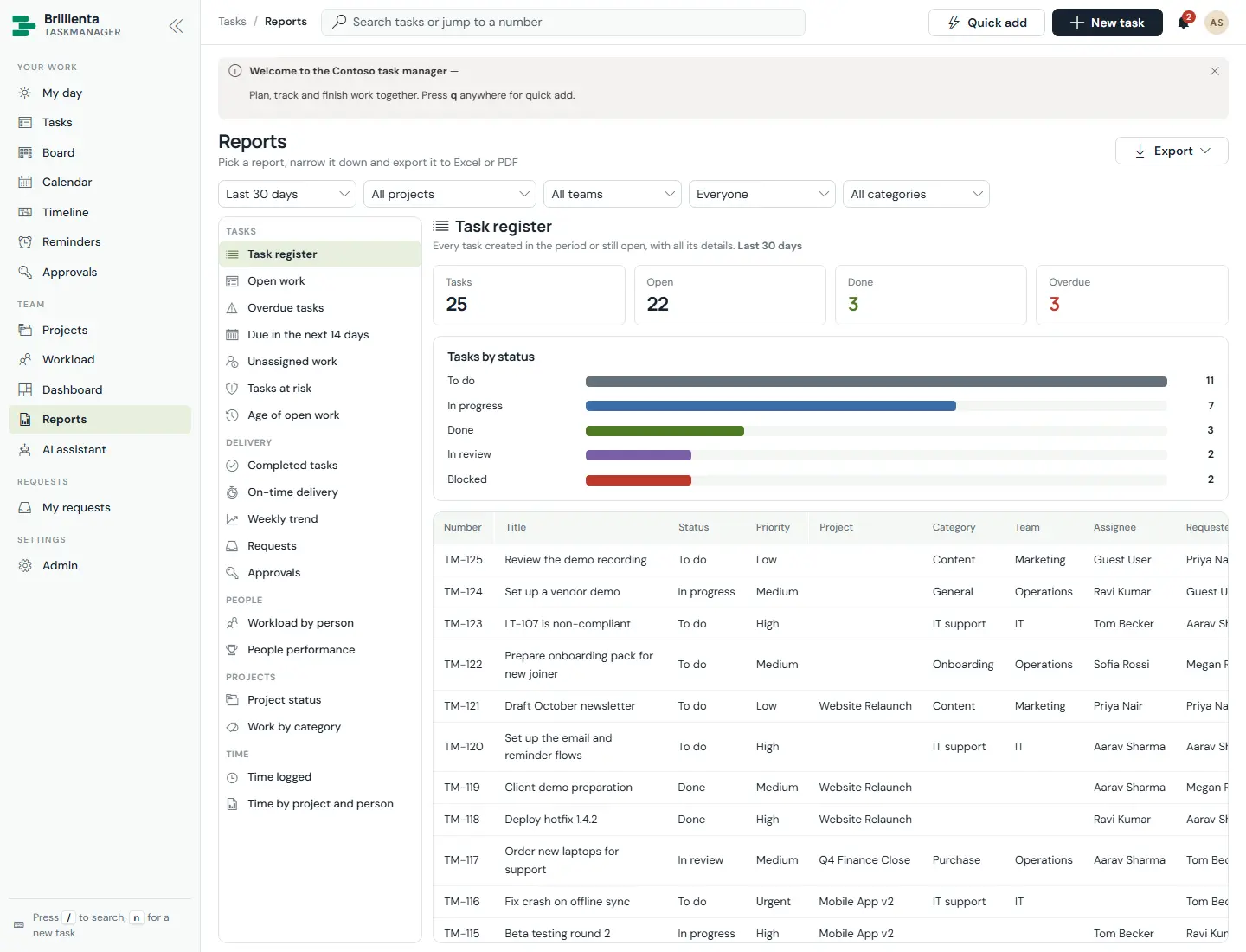Click title 'Deploy hotfix 1.4.2'
The image size is (1246, 952).
551,820
